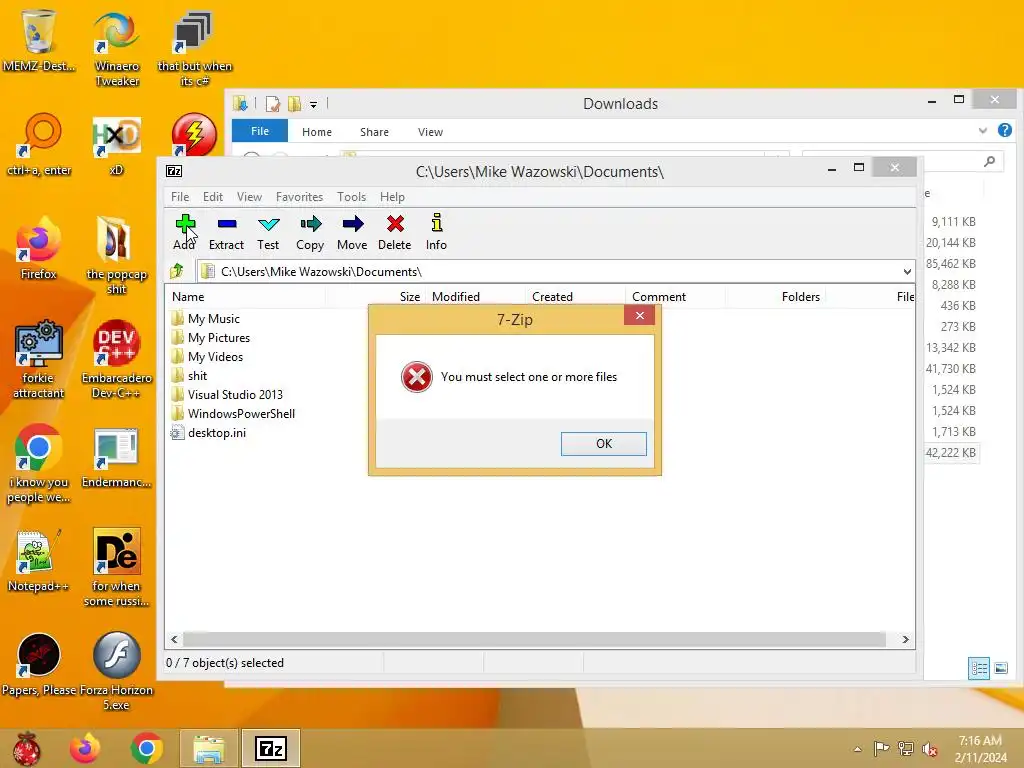
Task: Select the My Pictures folder
Action: (x=210, y=338)
